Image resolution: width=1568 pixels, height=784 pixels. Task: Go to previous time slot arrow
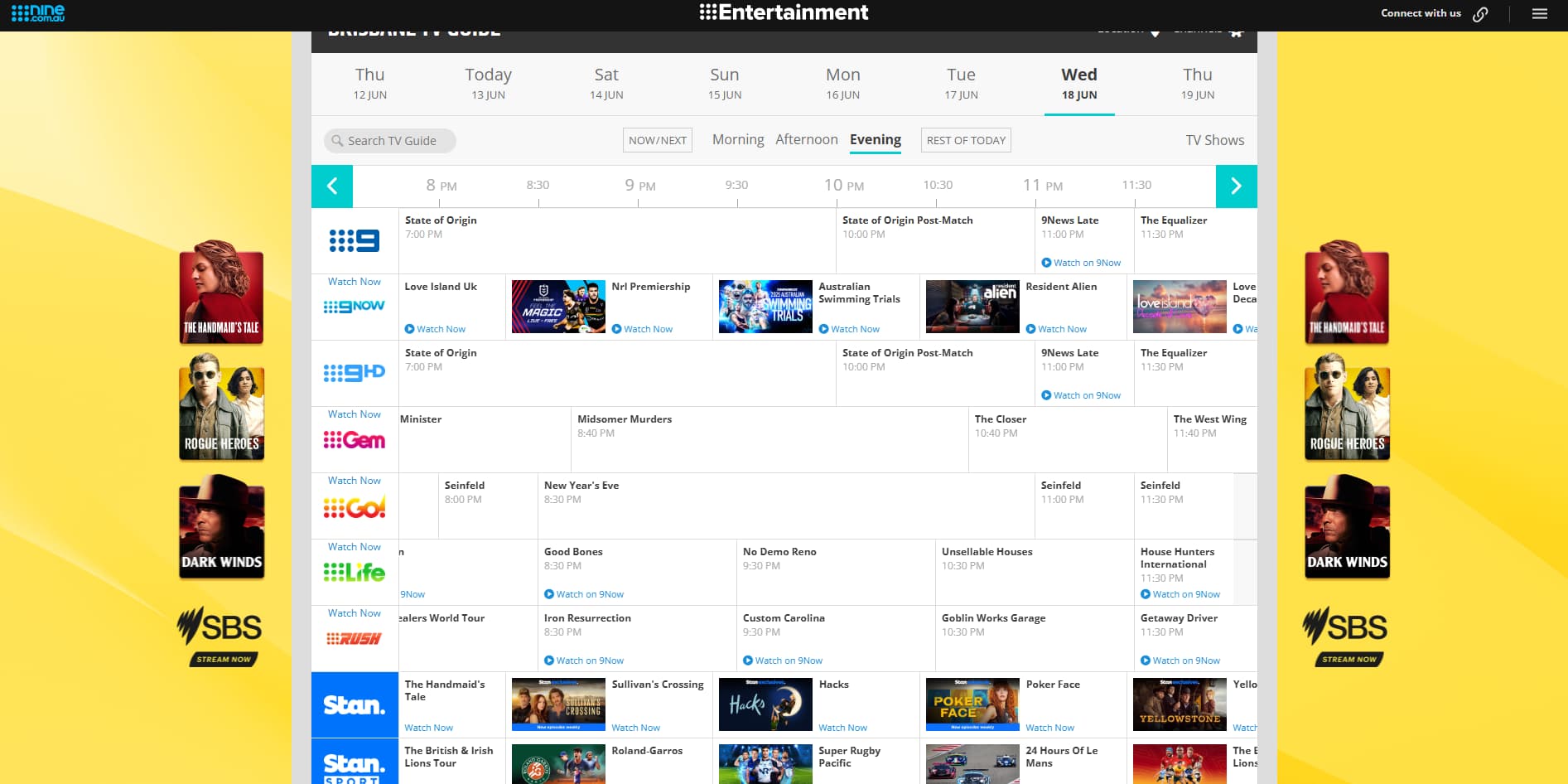pyautogui.click(x=332, y=186)
